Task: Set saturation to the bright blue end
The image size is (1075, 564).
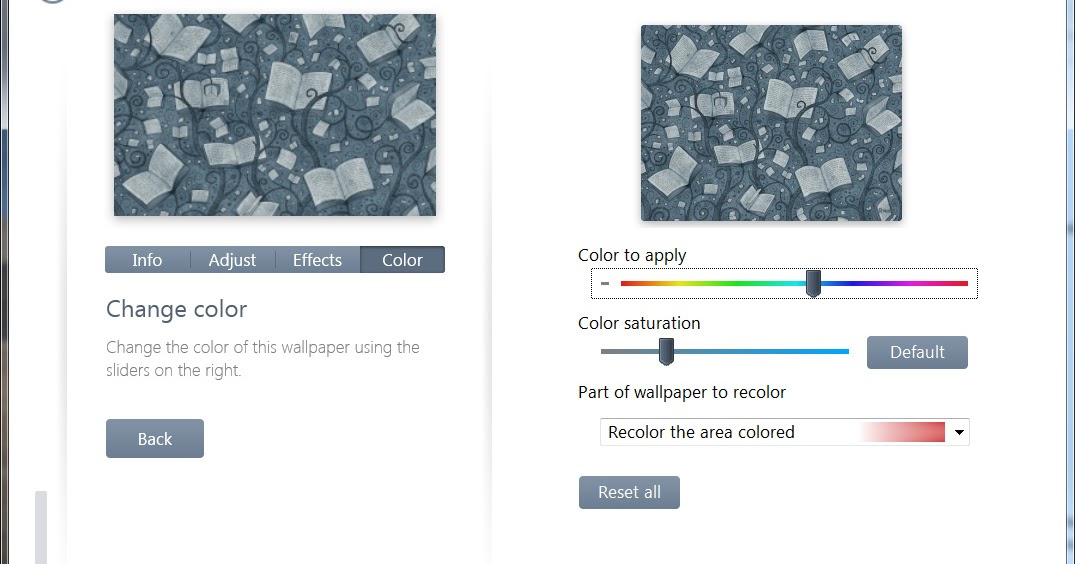Action: pos(845,352)
